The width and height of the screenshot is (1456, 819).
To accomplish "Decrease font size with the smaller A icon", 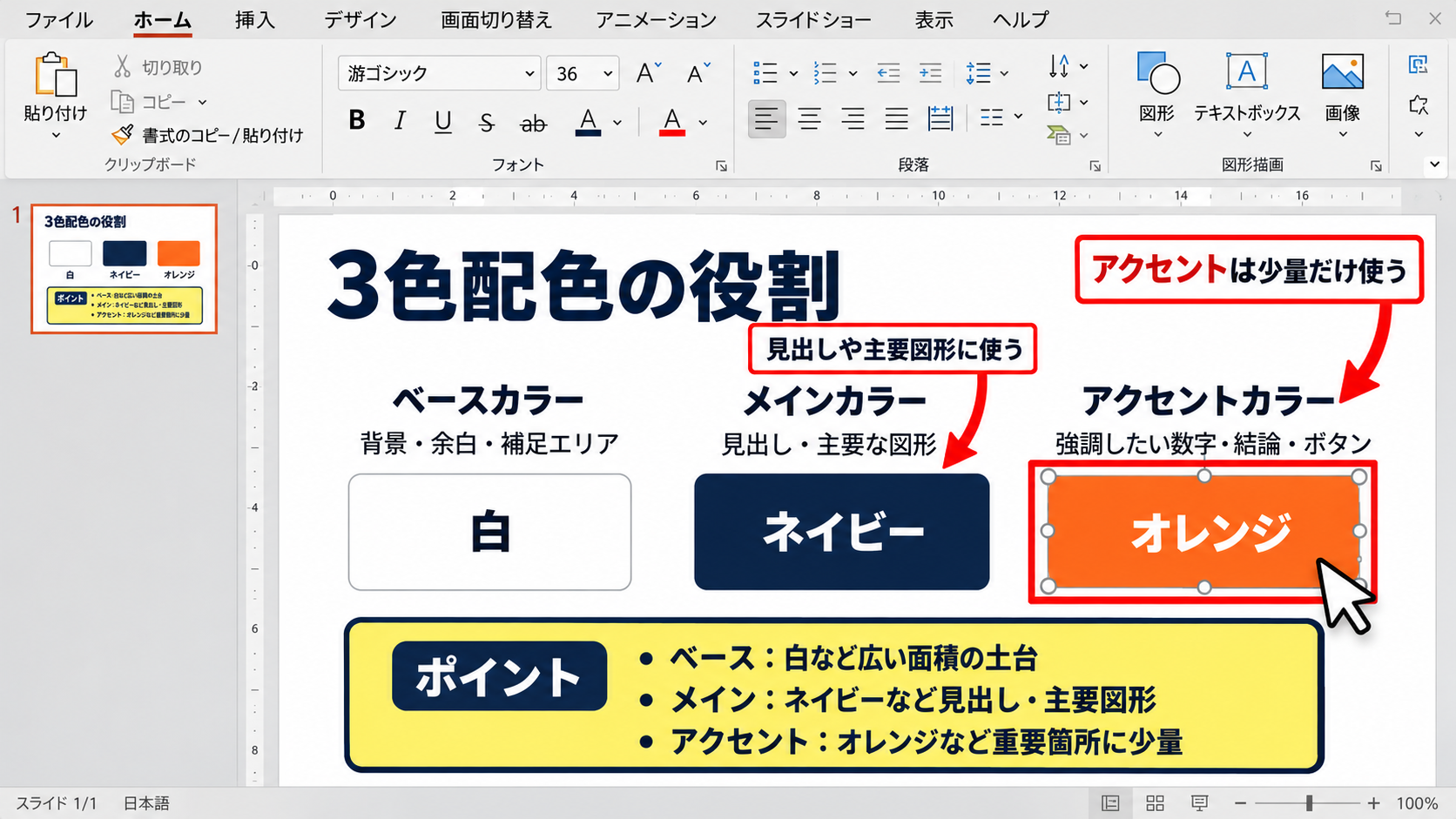I will [x=698, y=72].
